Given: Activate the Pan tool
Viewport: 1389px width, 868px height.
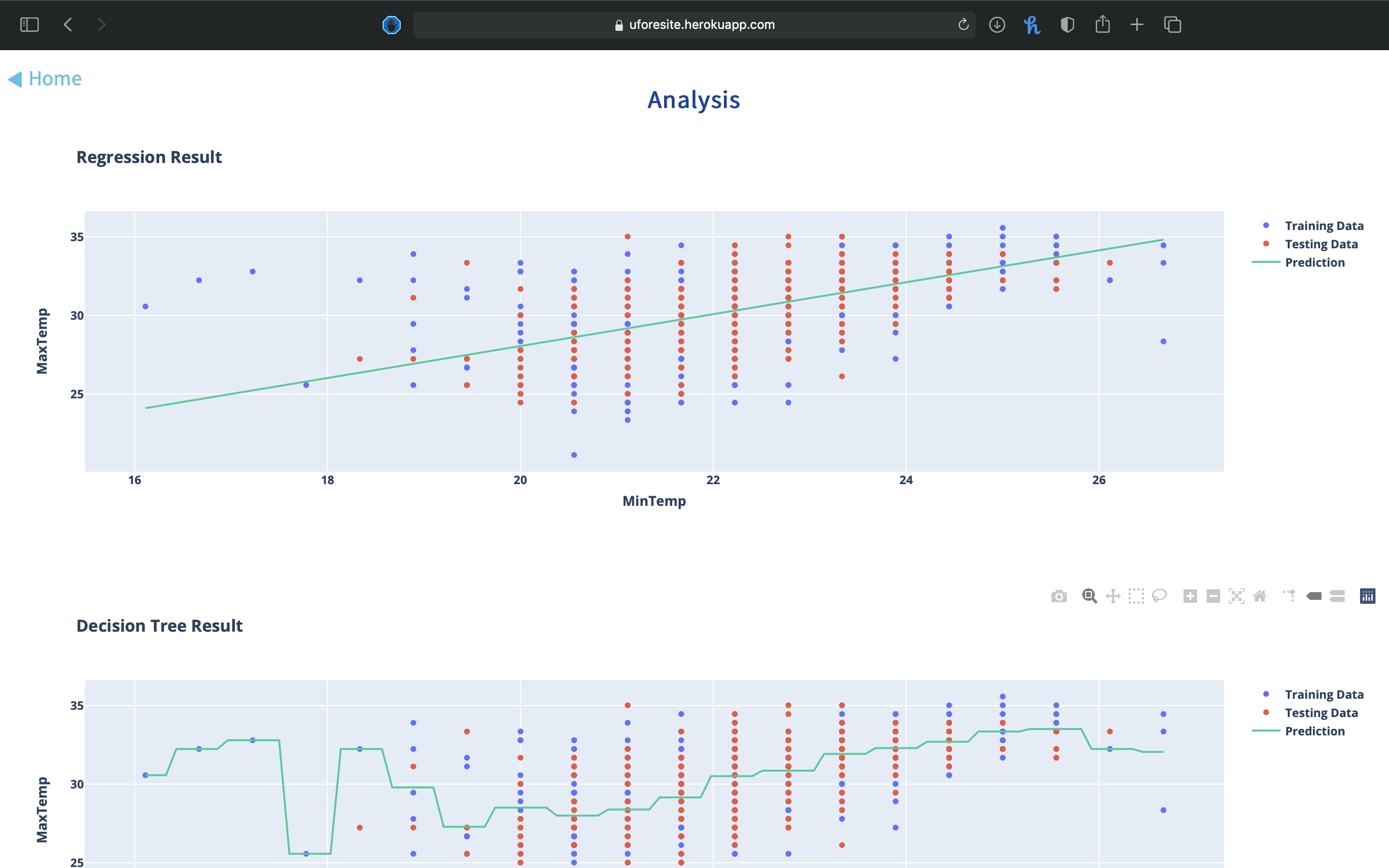Looking at the screenshot, I should (x=1113, y=596).
